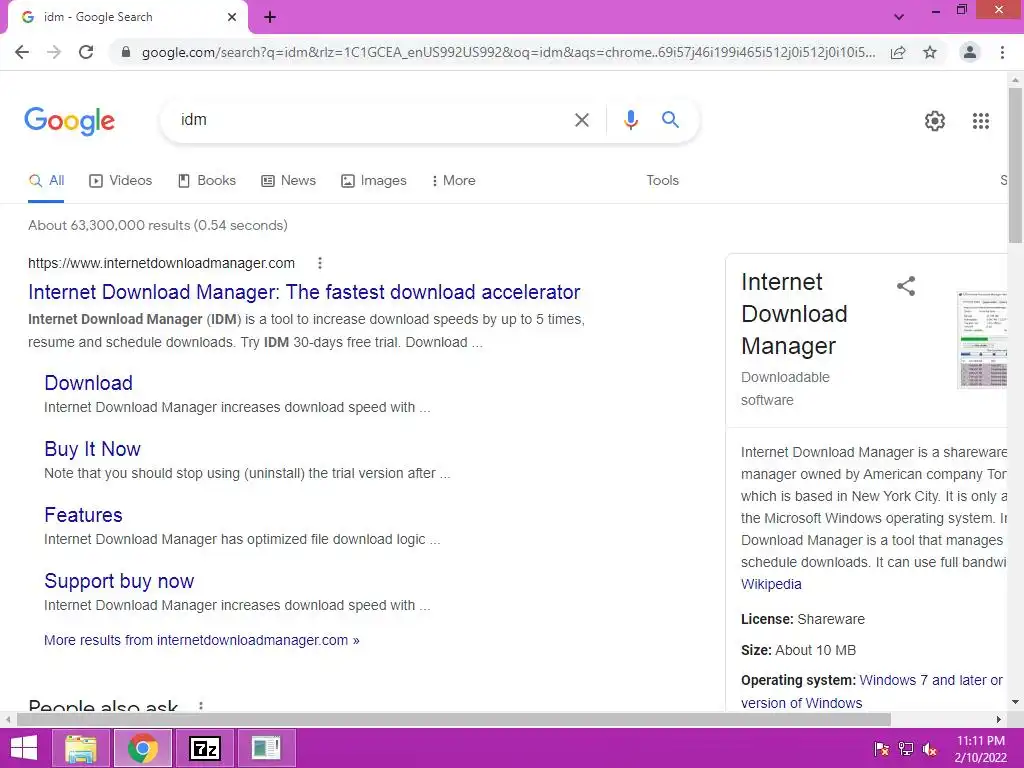Open 7-Zip from the taskbar
Screen dimensions: 1024x768
pos(204,748)
